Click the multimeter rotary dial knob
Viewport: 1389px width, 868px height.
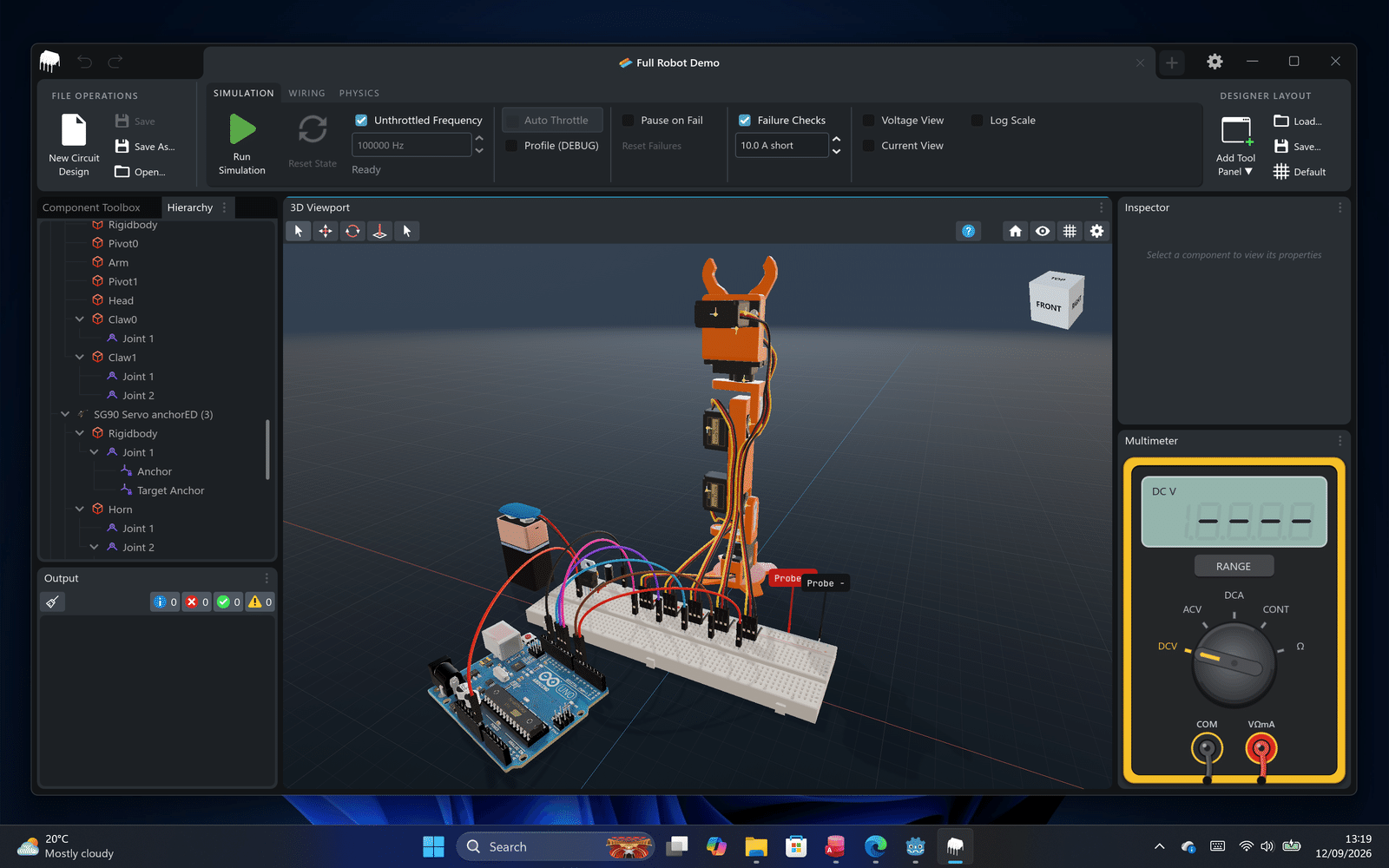click(x=1234, y=664)
